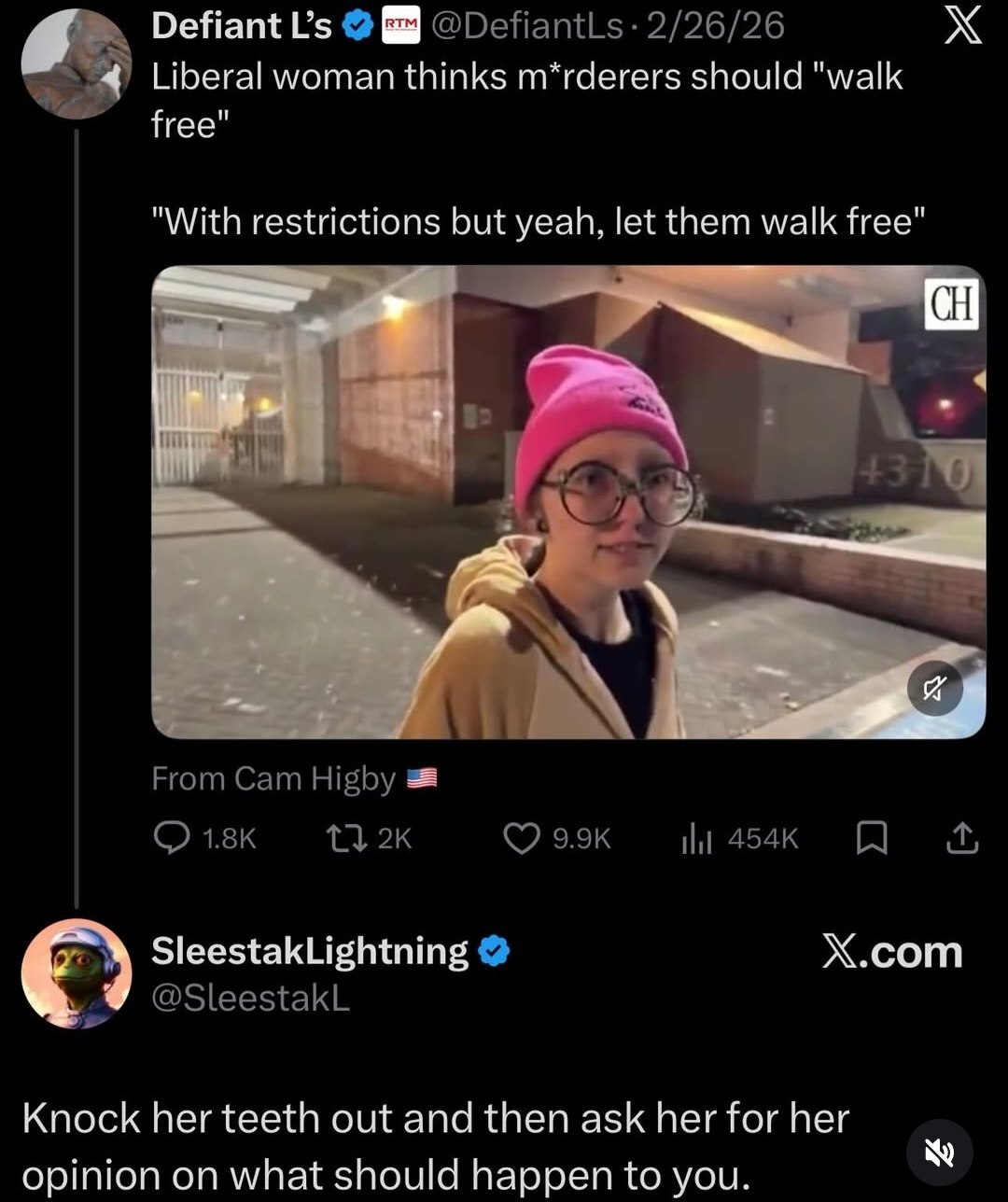Viewport: 1008px width, 1202px height.
Task: Click Defiant L's verified badge
Action: pyautogui.click(x=356, y=24)
